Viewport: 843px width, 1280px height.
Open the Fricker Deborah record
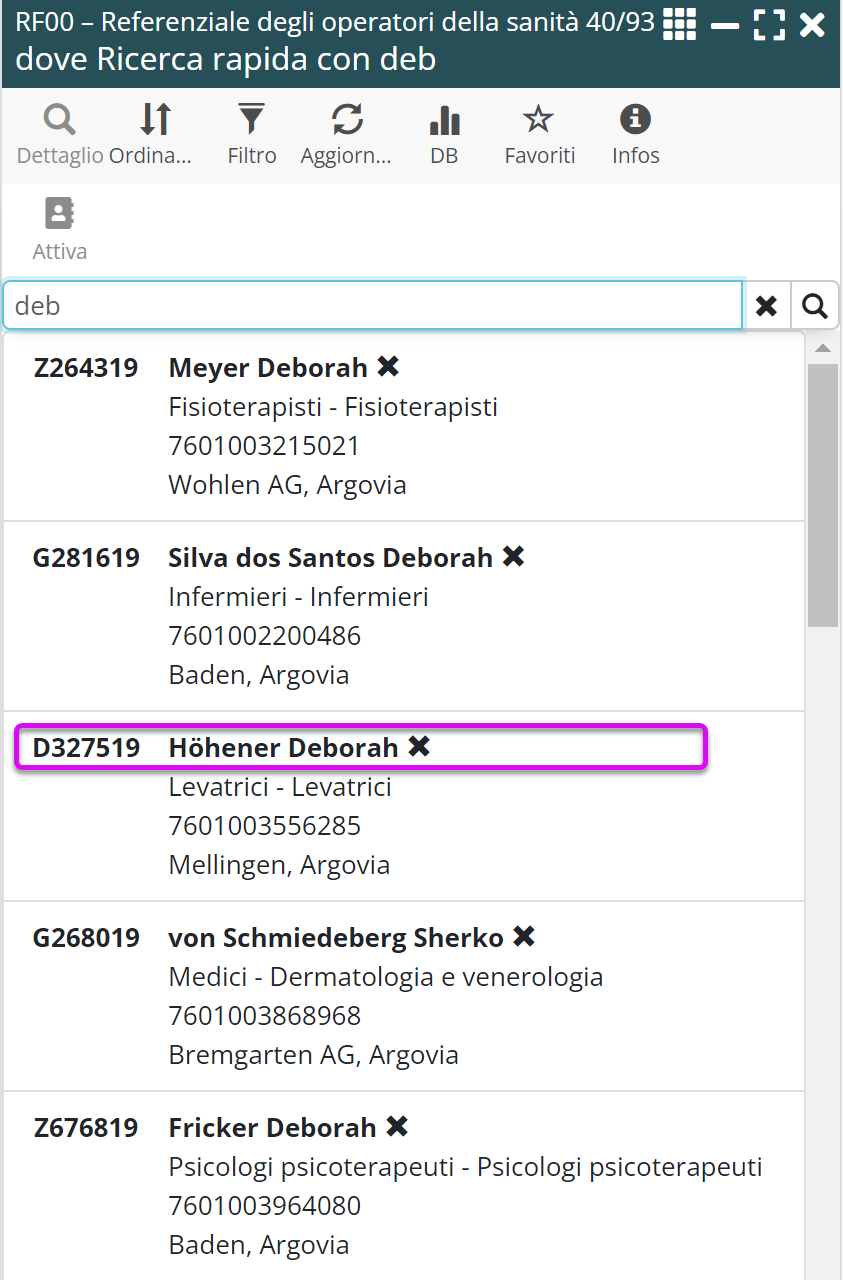tap(272, 1128)
